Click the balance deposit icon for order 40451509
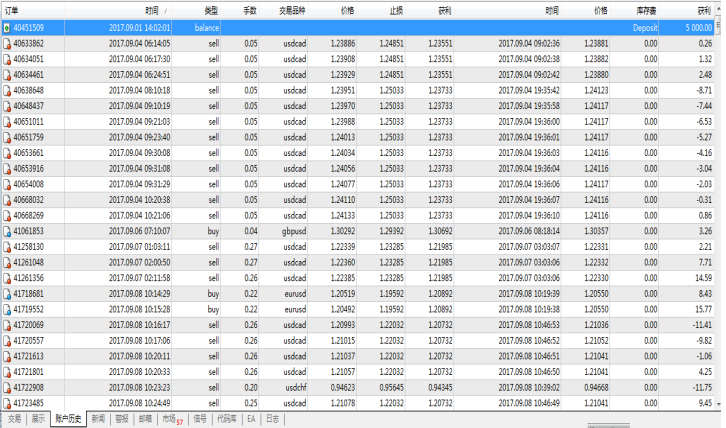The image size is (726, 428). pyautogui.click(x=7, y=28)
